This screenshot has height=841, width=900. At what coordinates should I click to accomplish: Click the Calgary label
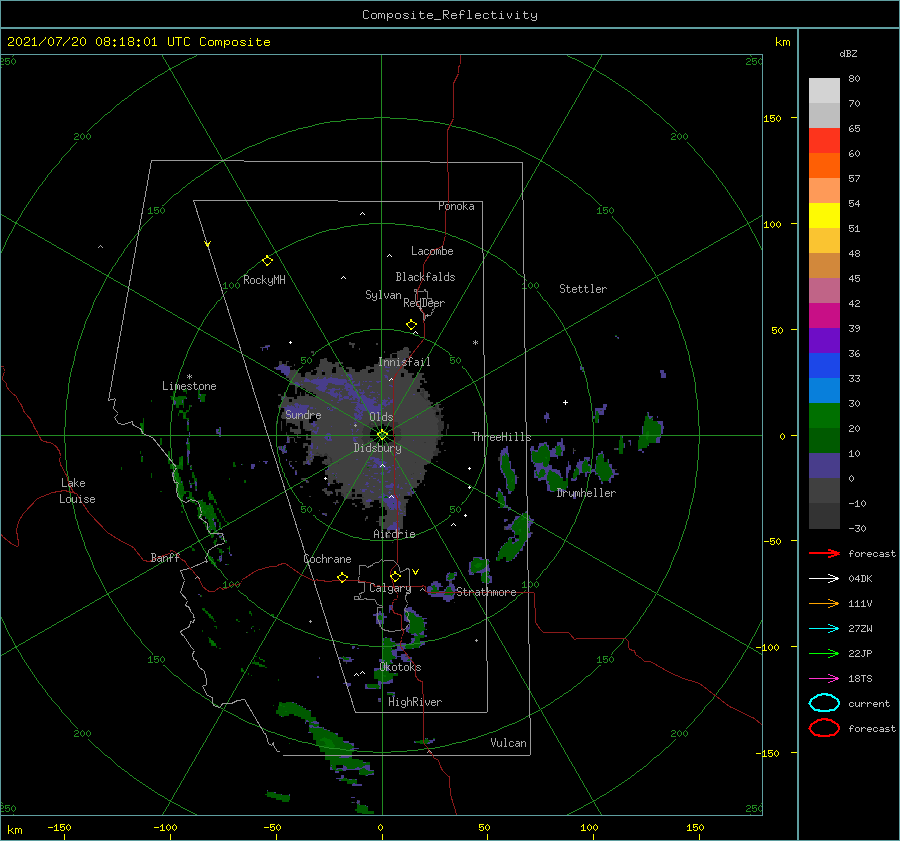click(x=390, y=588)
